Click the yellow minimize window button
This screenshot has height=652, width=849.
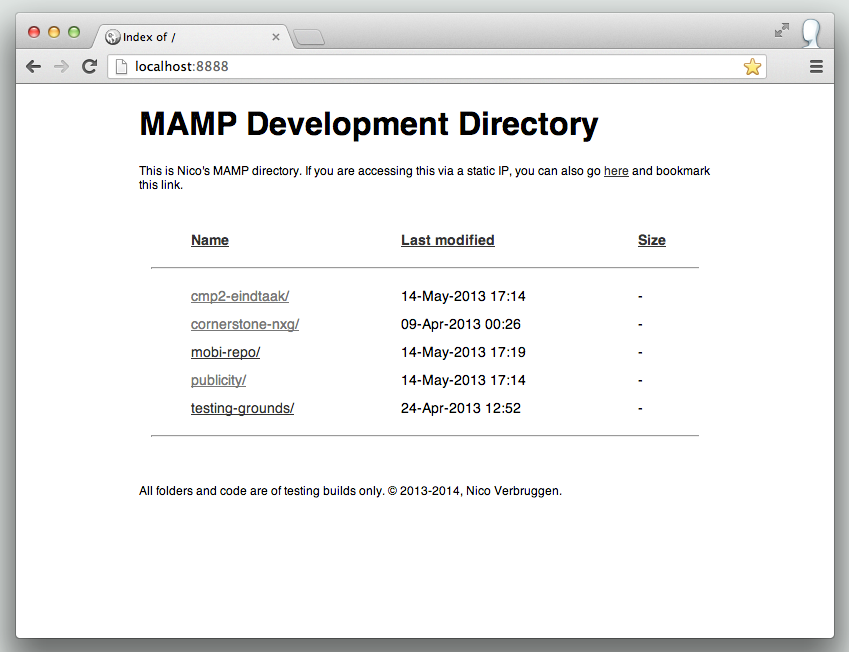point(54,32)
